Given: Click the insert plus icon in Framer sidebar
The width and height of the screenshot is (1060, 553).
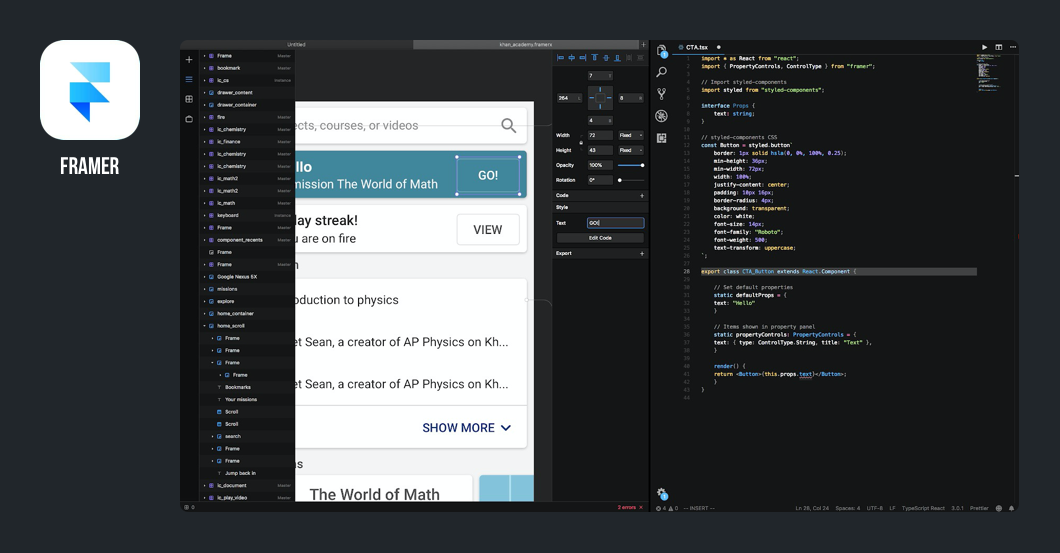Looking at the screenshot, I should pyautogui.click(x=189, y=59).
